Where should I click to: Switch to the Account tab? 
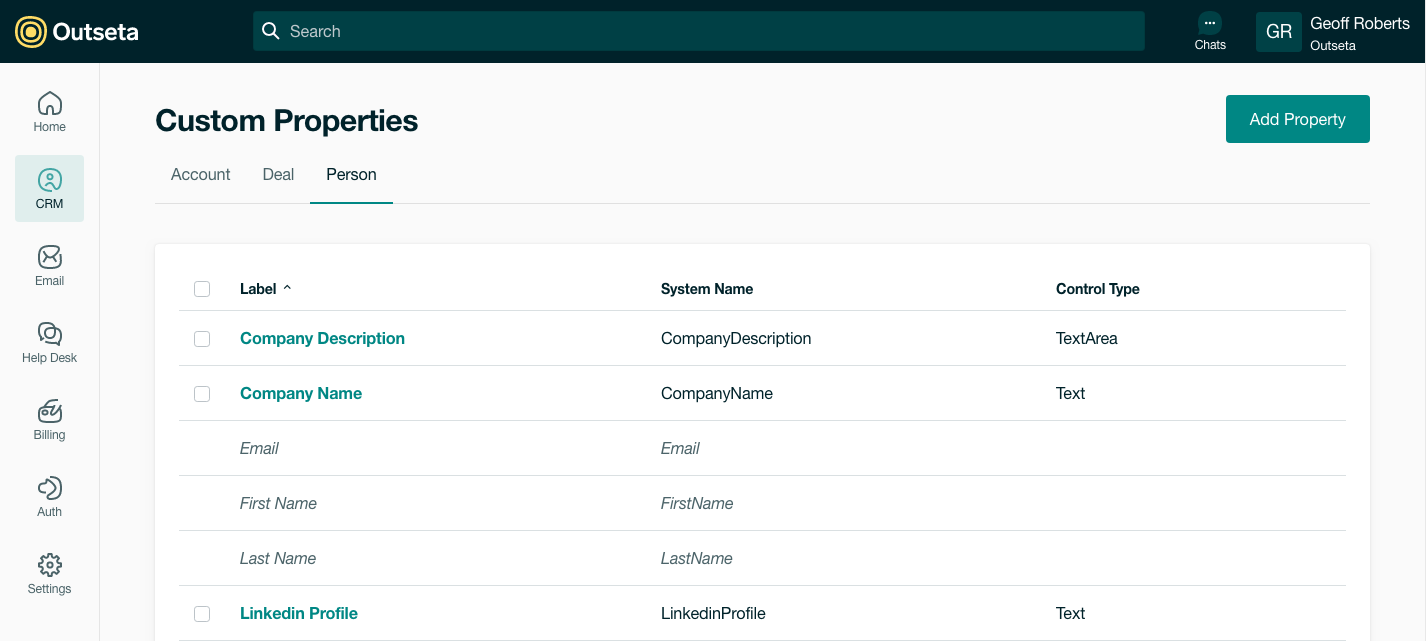click(x=200, y=174)
